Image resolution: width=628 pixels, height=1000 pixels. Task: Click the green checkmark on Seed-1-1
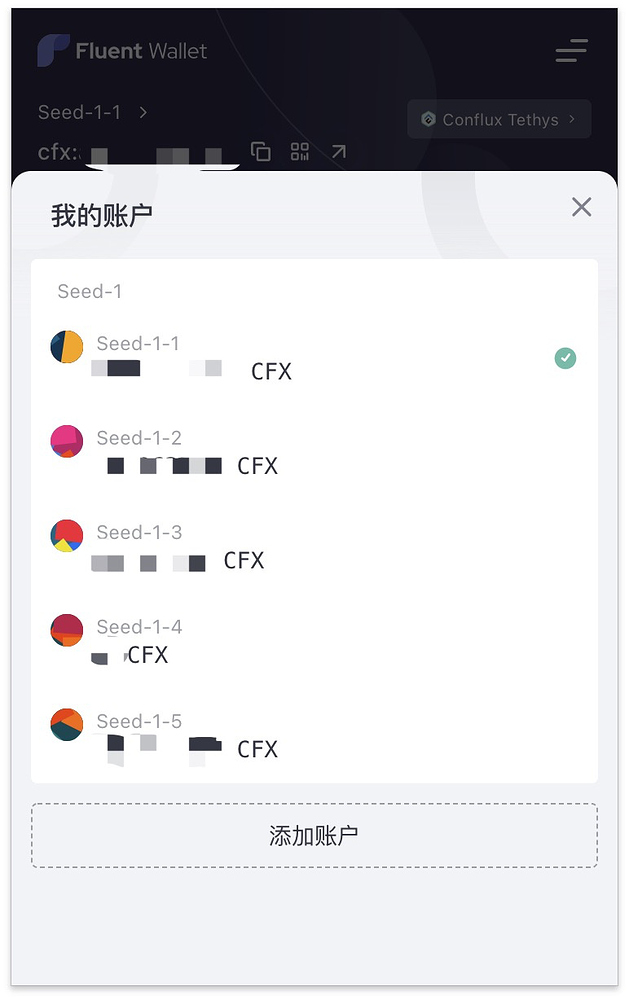tap(565, 357)
